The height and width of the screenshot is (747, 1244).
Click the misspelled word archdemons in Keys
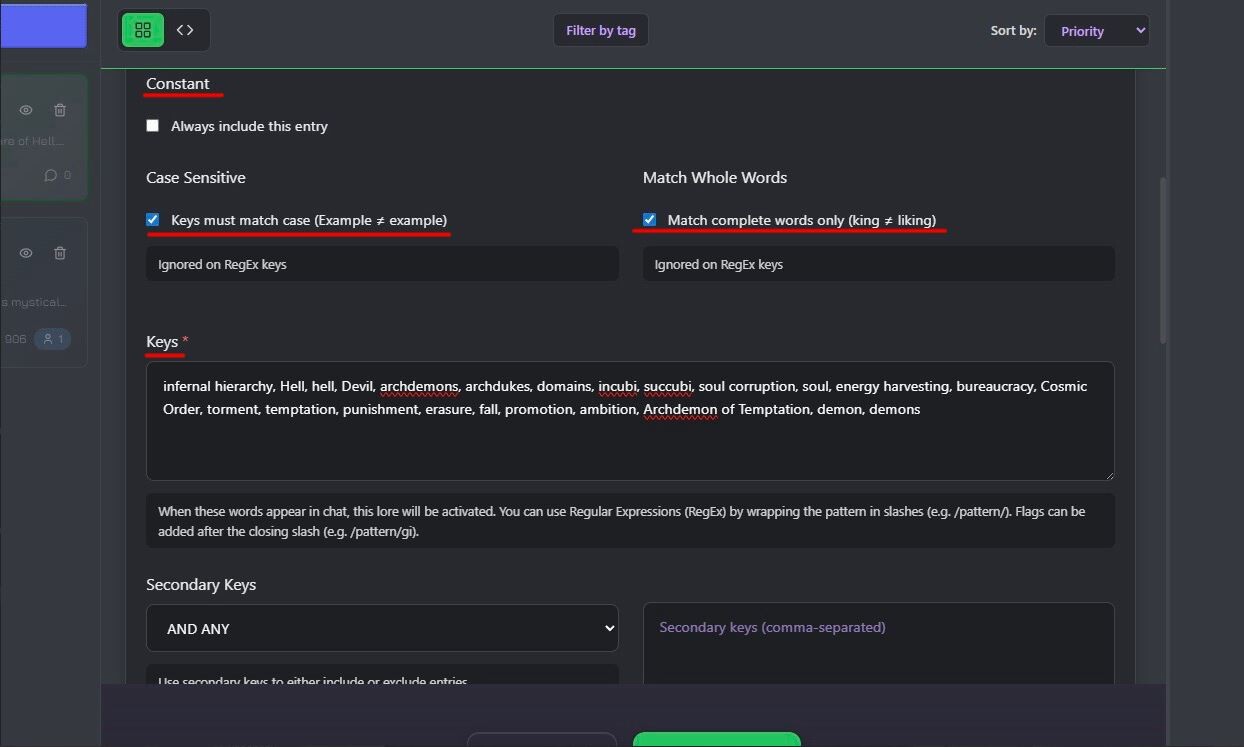[420, 386]
